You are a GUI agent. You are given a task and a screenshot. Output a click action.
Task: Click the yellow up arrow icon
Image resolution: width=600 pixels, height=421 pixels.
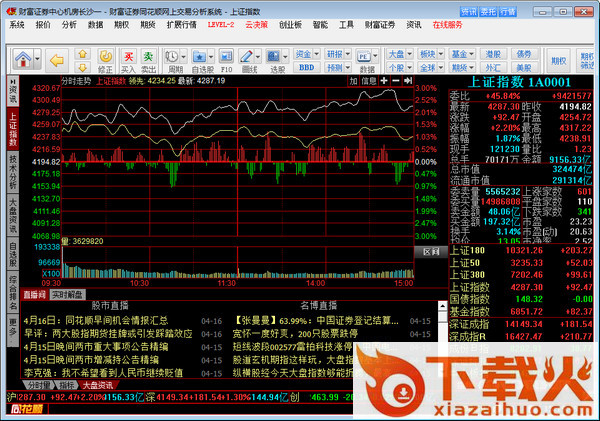click(83, 54)
